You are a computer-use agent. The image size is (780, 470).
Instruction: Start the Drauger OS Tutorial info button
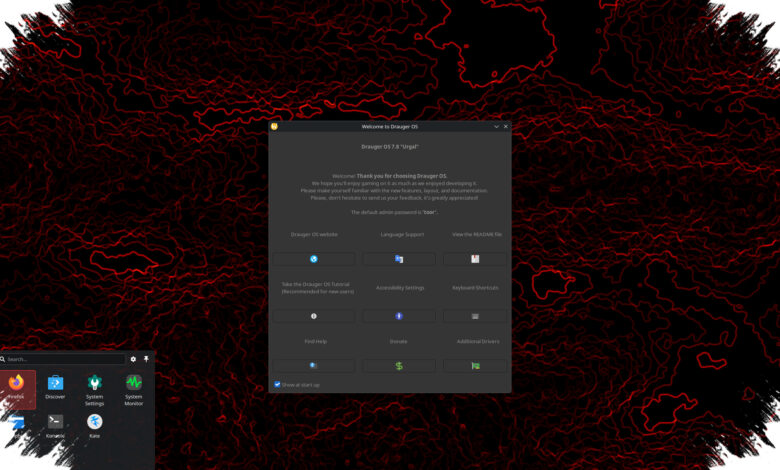coord(314,316)
